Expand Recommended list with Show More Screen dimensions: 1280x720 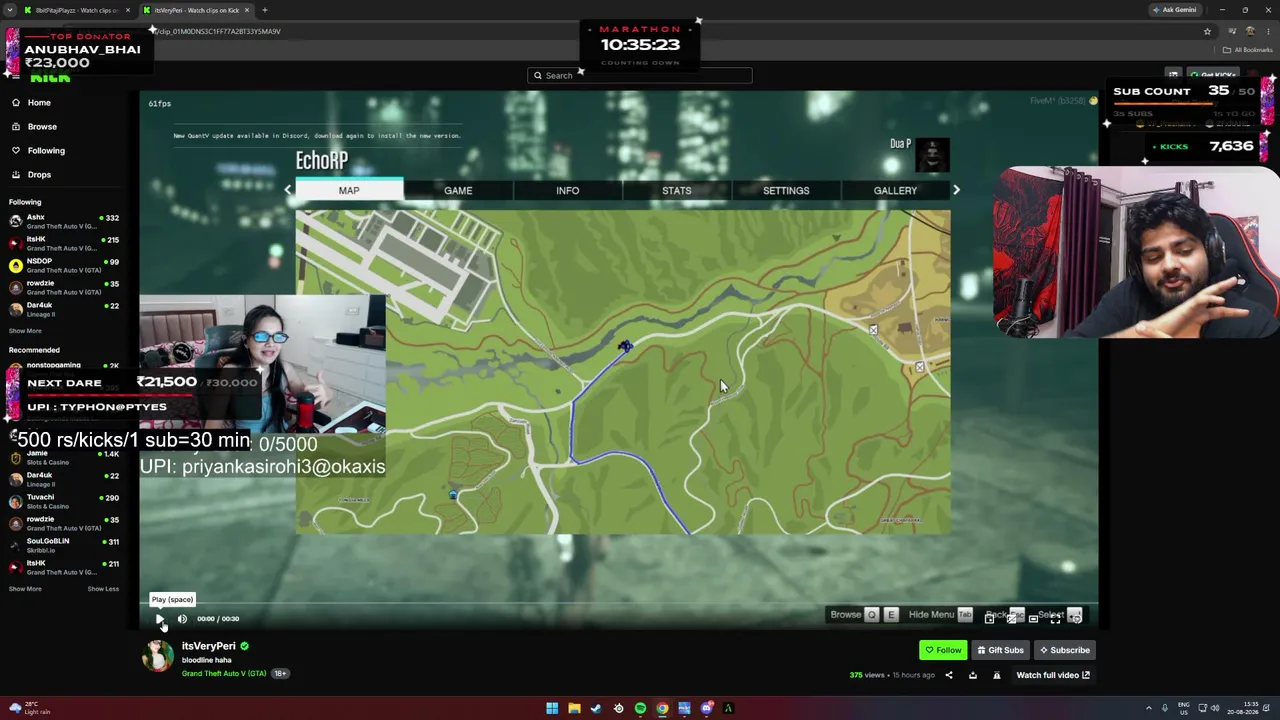point(25,589)
